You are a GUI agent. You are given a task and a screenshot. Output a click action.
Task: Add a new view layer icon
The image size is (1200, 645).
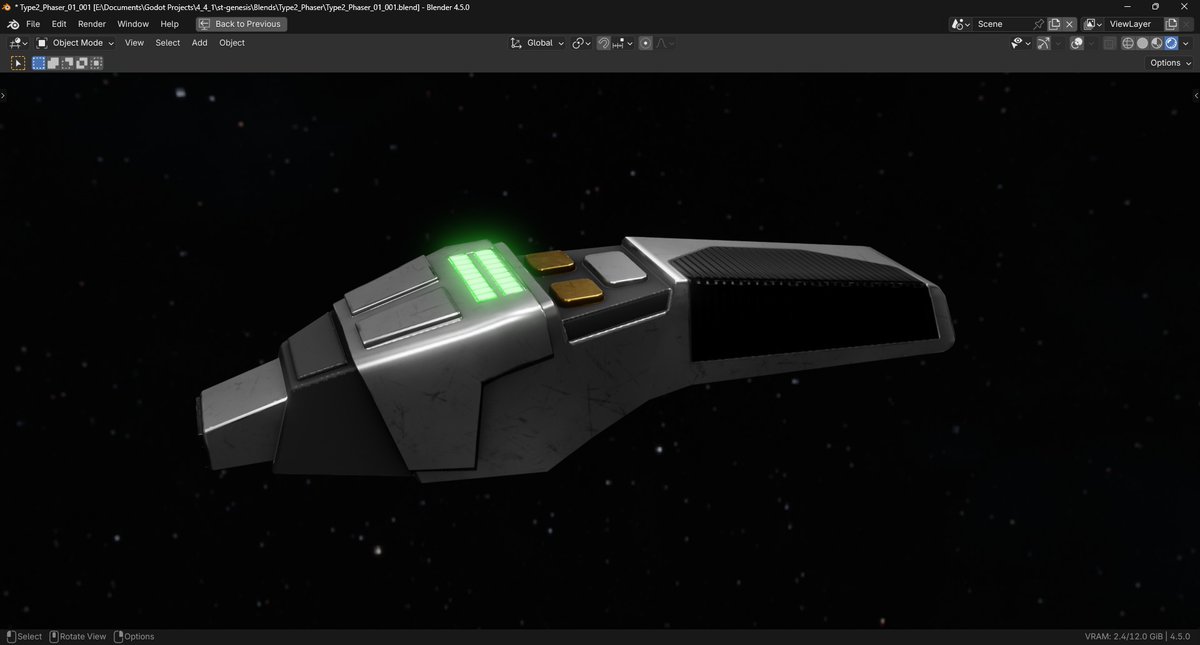1171,24
